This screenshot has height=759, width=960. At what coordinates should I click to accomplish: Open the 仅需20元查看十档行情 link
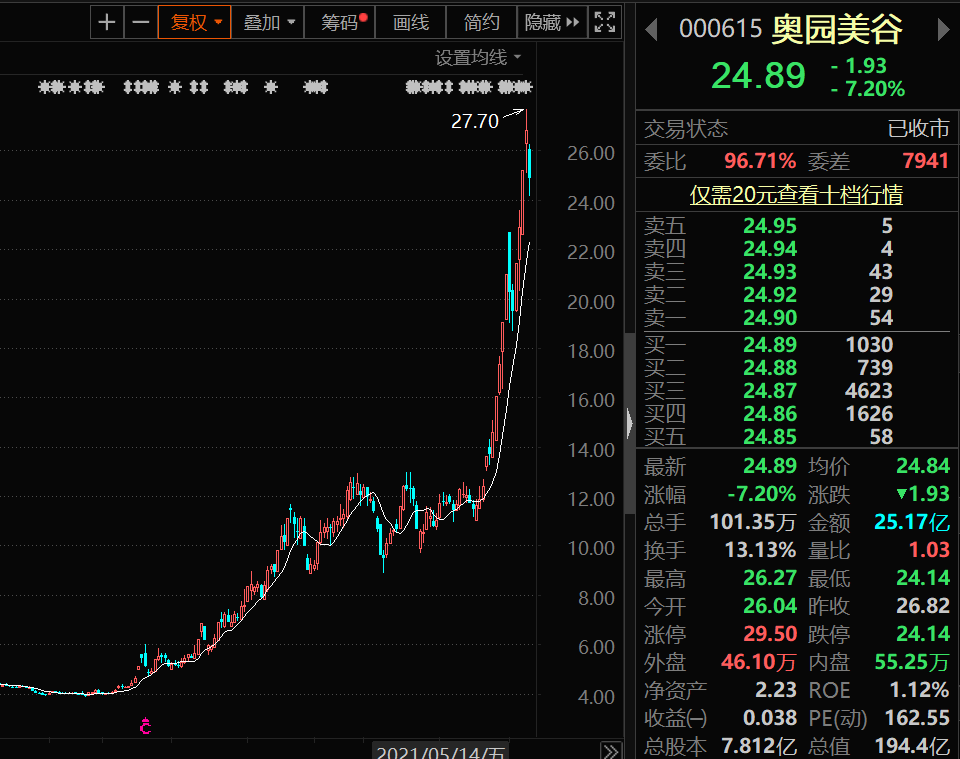796,195
